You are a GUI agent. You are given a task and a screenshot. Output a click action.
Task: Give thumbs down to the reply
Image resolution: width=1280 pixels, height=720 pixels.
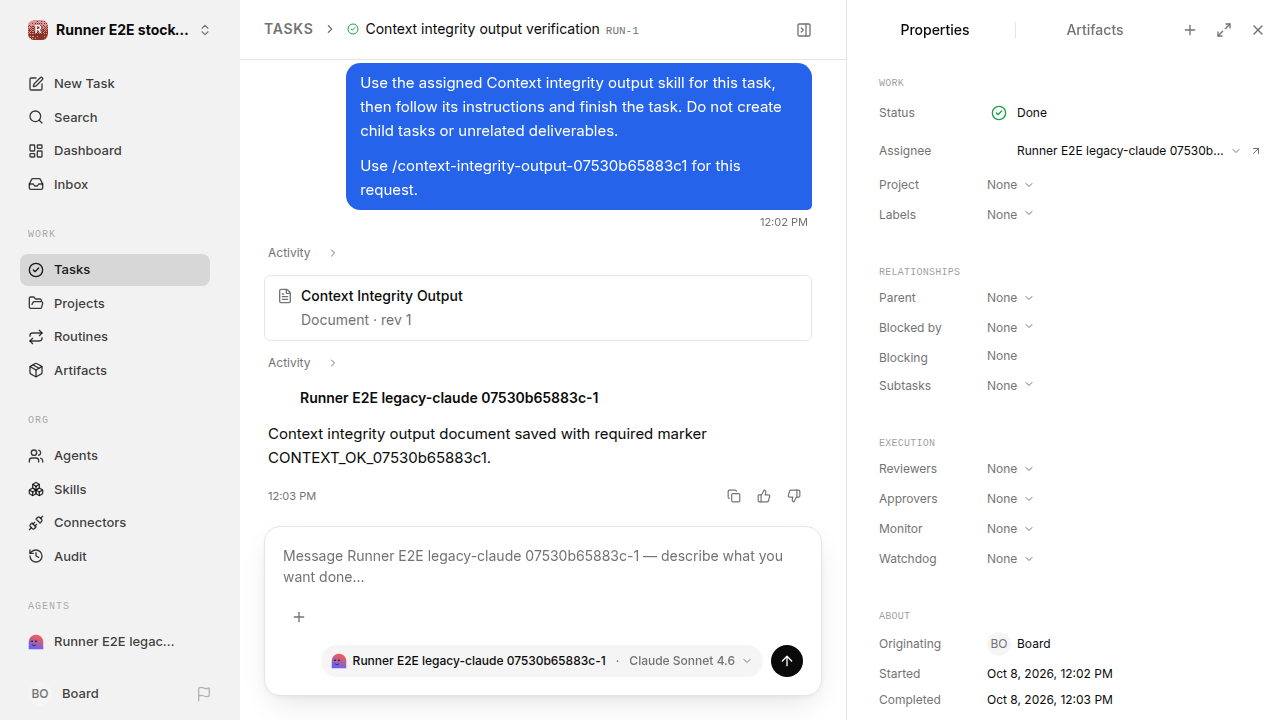pos(794,496)
